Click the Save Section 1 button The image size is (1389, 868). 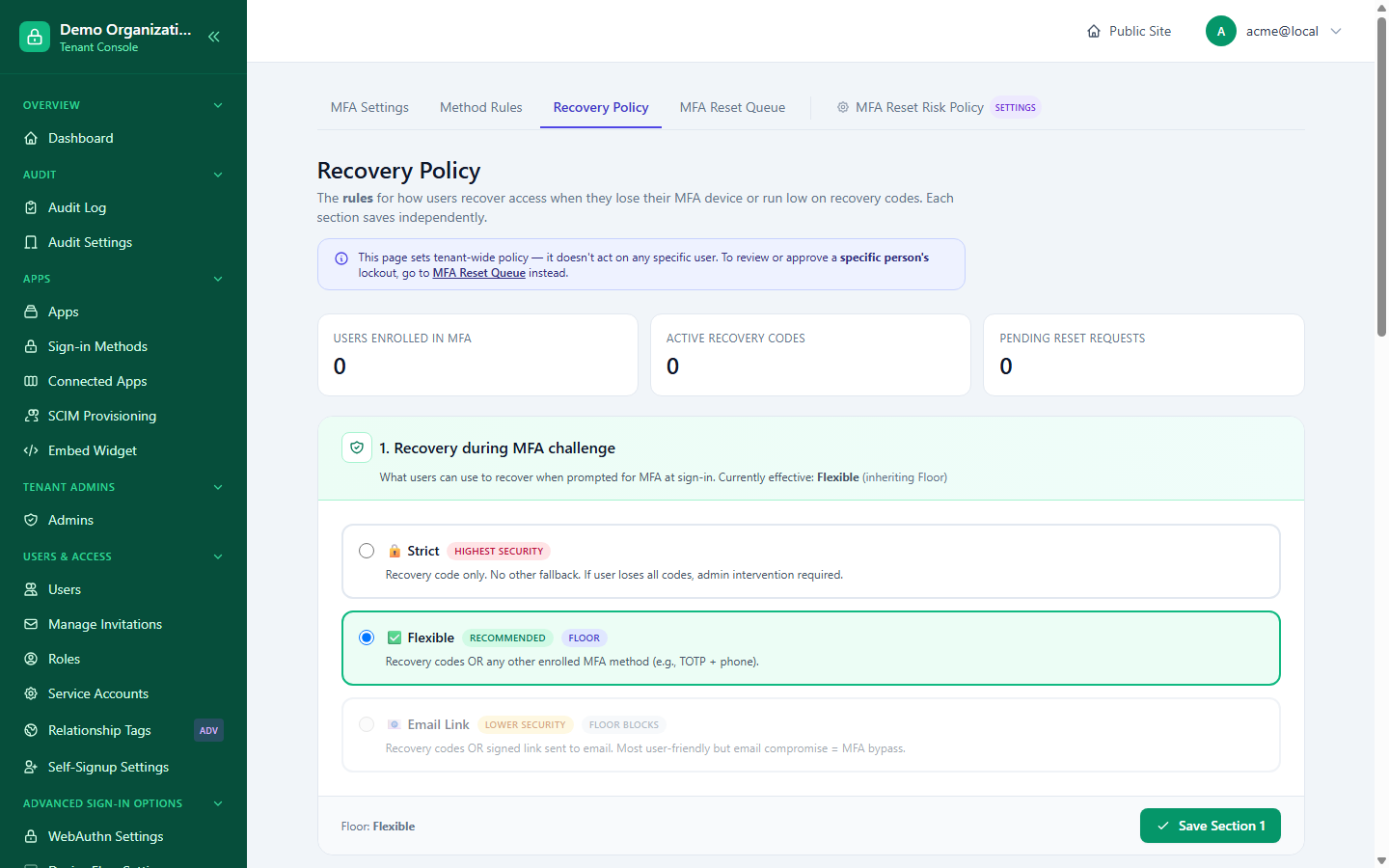1211,826
